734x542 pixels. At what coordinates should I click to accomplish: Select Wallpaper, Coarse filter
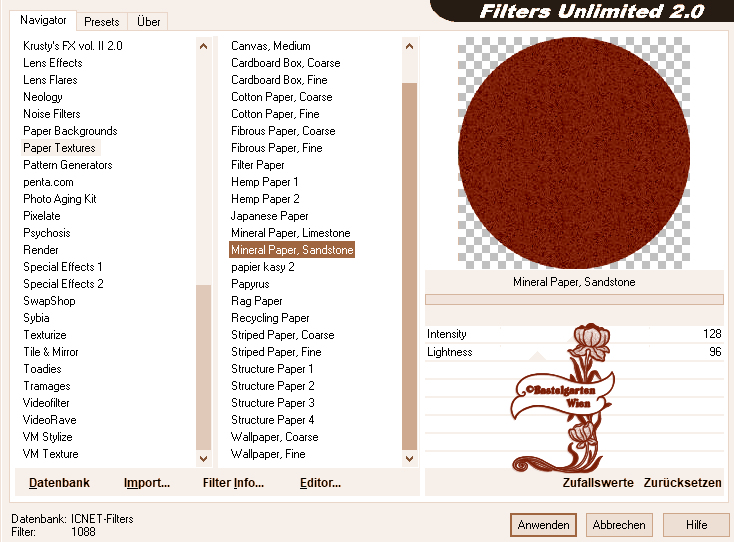pos(275,437)
